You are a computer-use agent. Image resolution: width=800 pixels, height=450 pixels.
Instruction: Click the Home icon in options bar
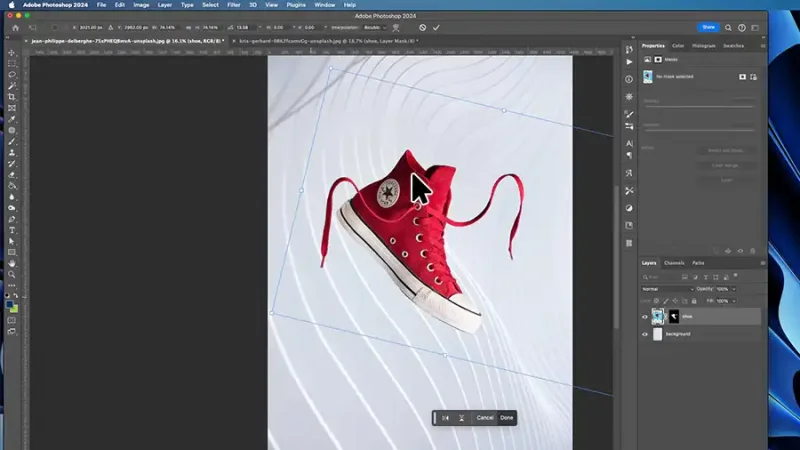[x=15, y=28]
